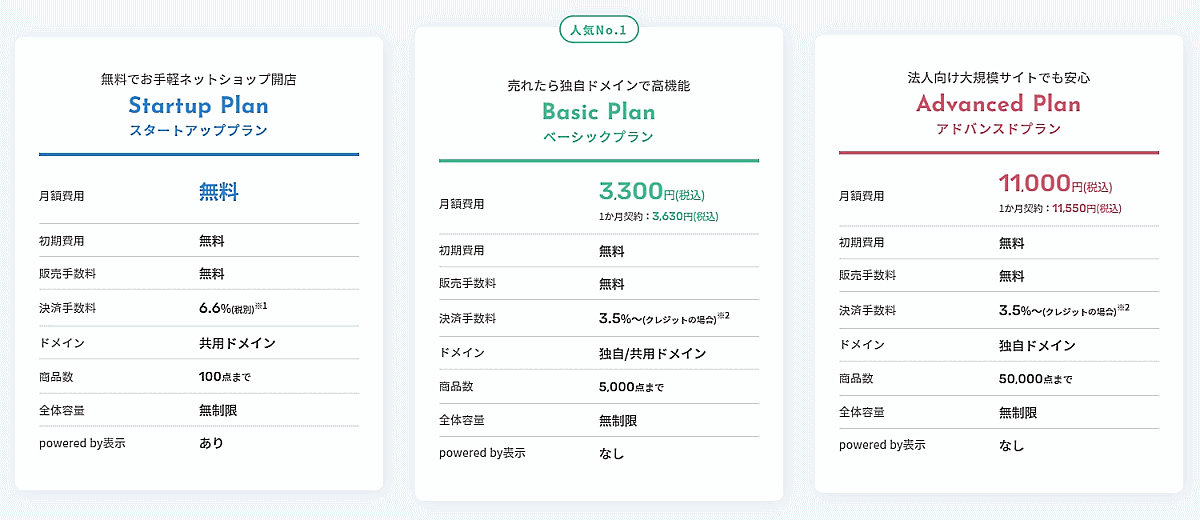
Task: Open the Basic Plan title
Action: coord(598,112)
